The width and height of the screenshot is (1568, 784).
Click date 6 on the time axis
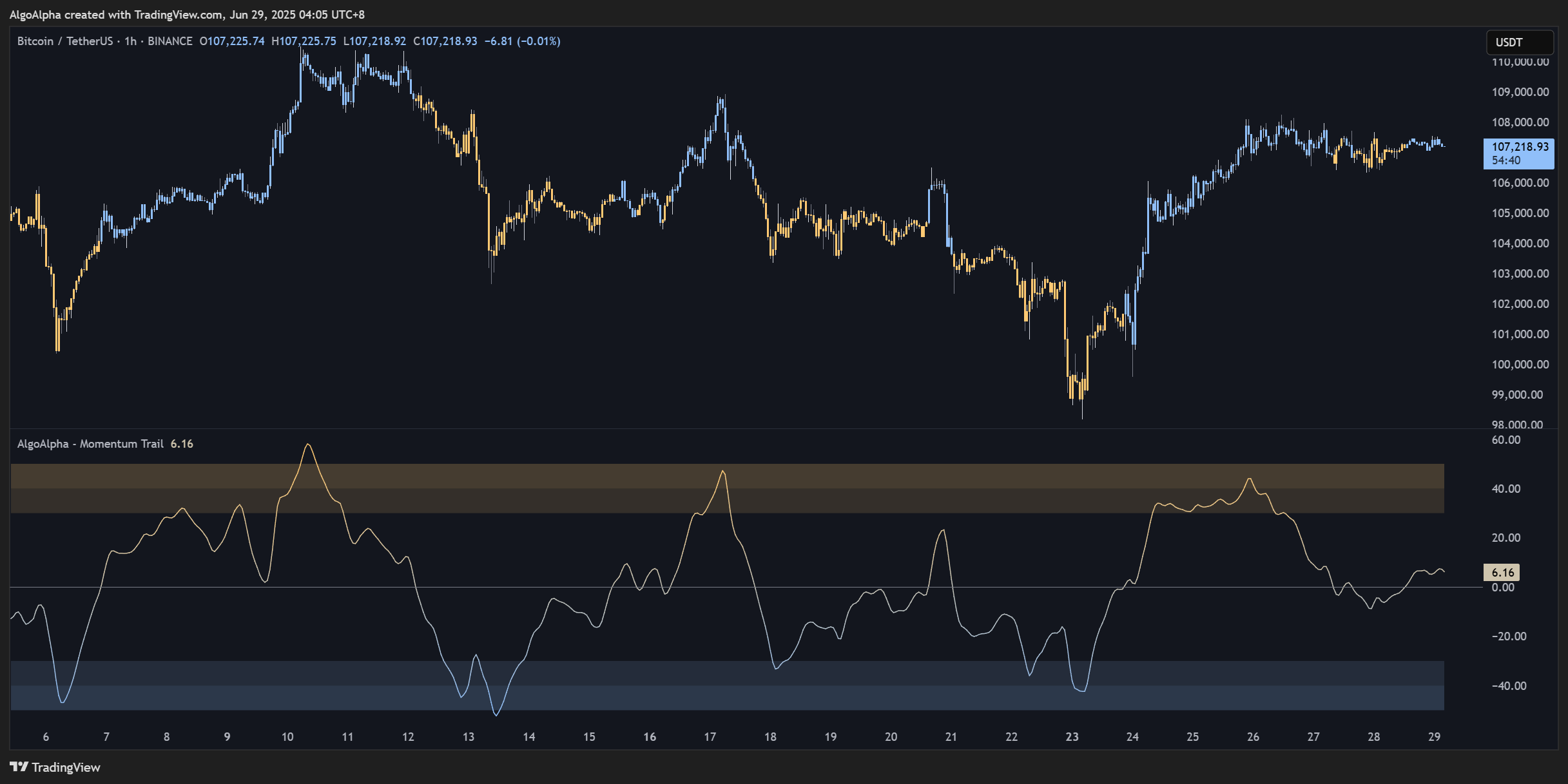[46, 737]
